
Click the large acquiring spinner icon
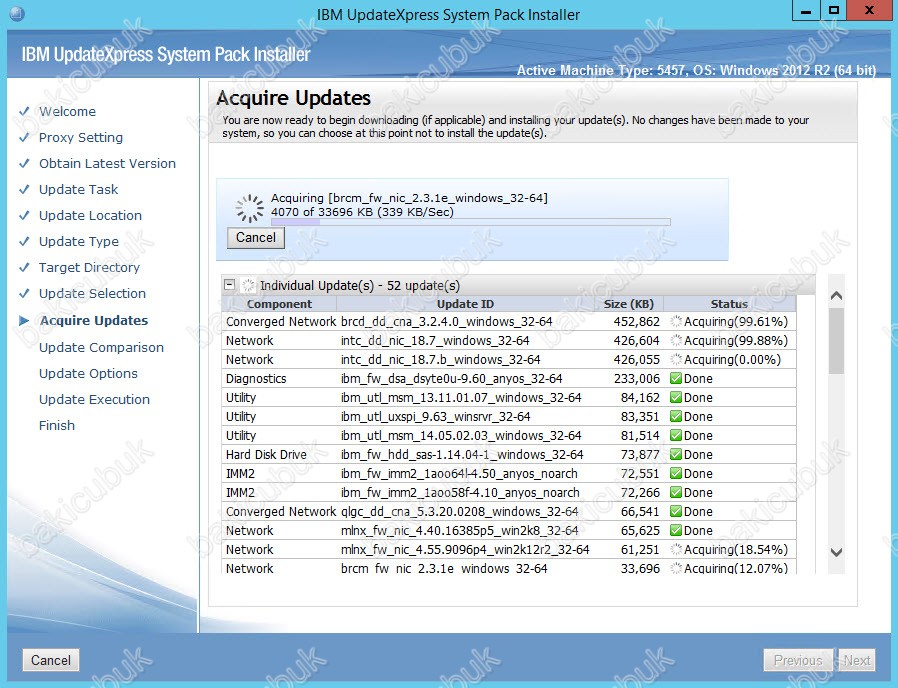(x=250, y=208)
